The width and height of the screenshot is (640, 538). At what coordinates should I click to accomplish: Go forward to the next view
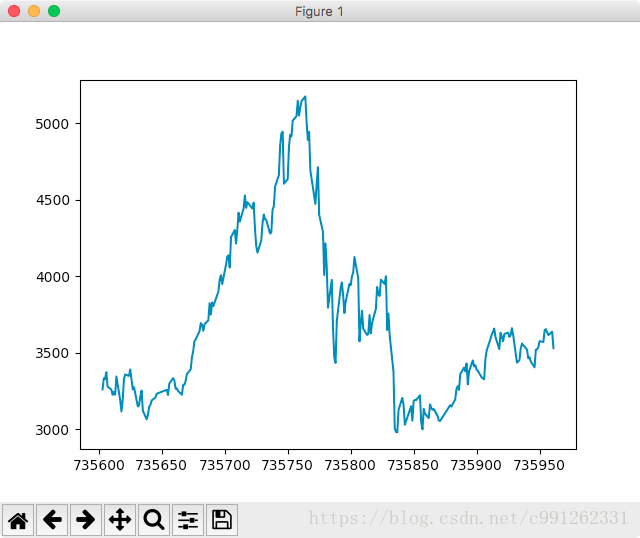(x=86, y=520)
